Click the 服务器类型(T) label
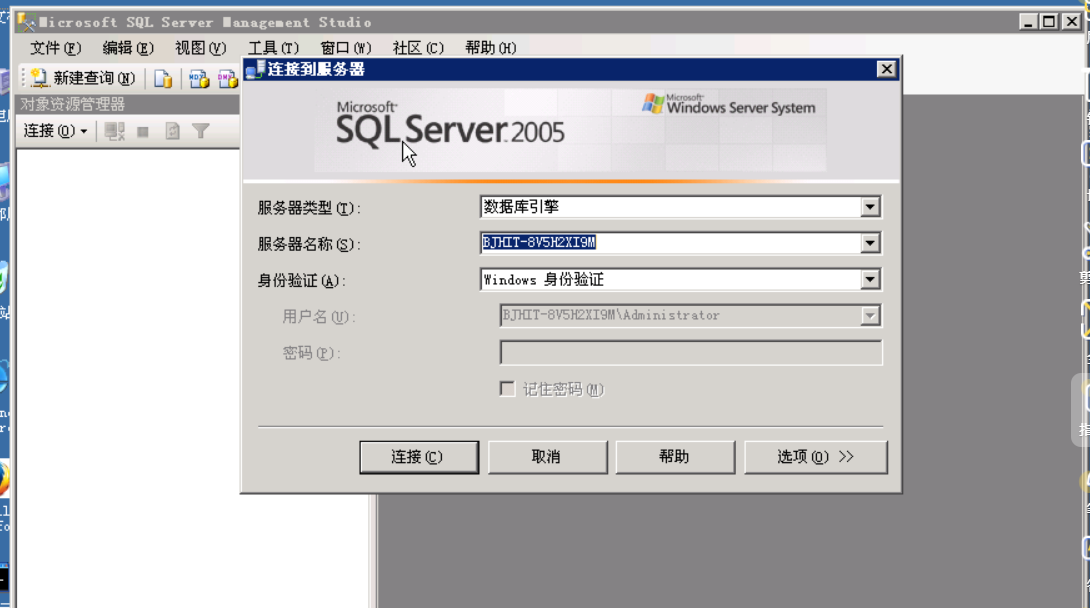This screenshot has width=1090, height=608. [x=309, y=208]
